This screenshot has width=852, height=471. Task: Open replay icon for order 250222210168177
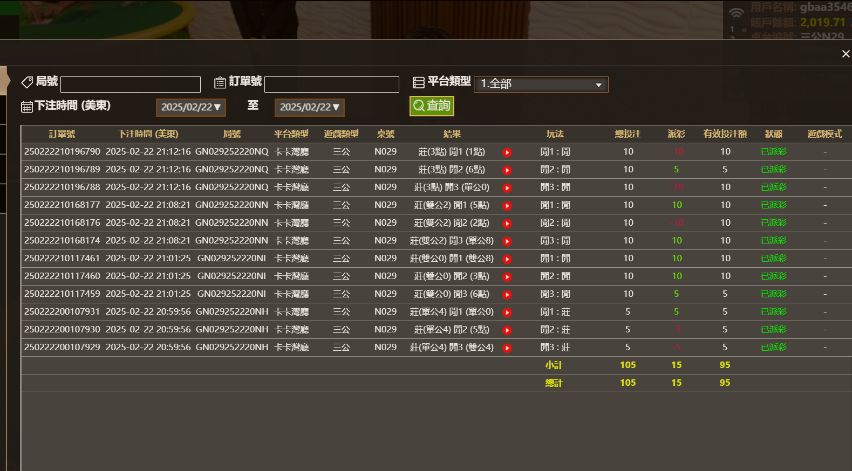[507, 205]
